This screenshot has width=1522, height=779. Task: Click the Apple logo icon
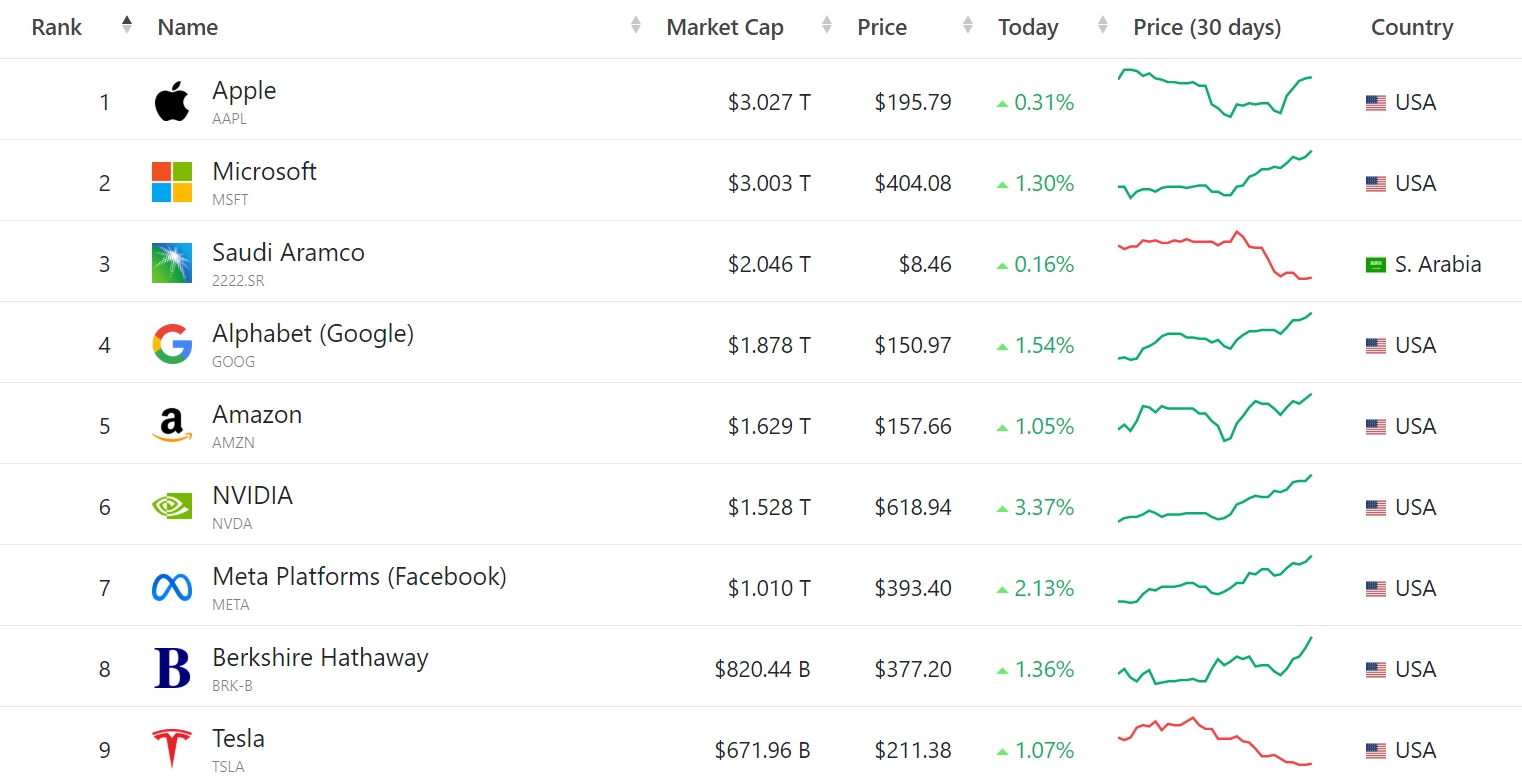[x=172, y=102]
